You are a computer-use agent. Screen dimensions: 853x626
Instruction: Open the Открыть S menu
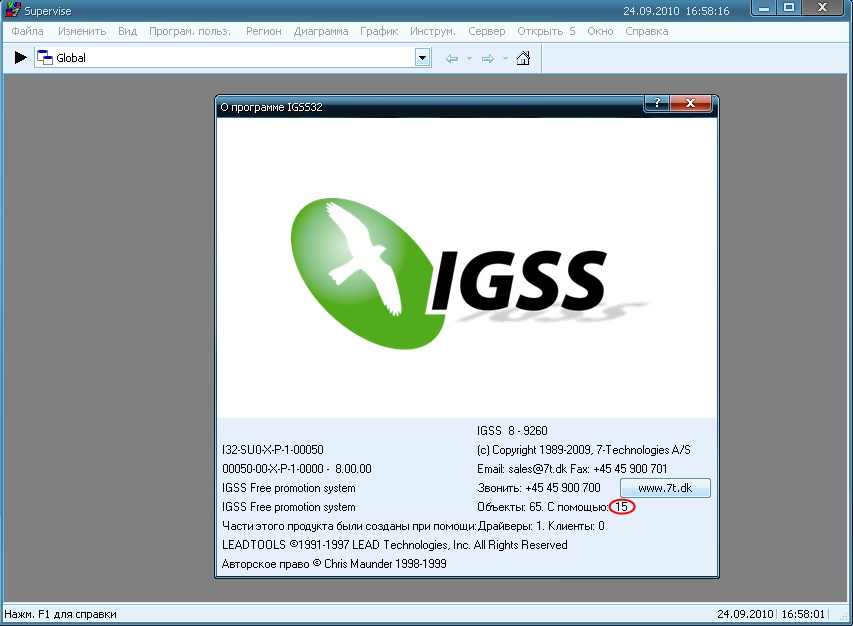click(x=546, y=31)
